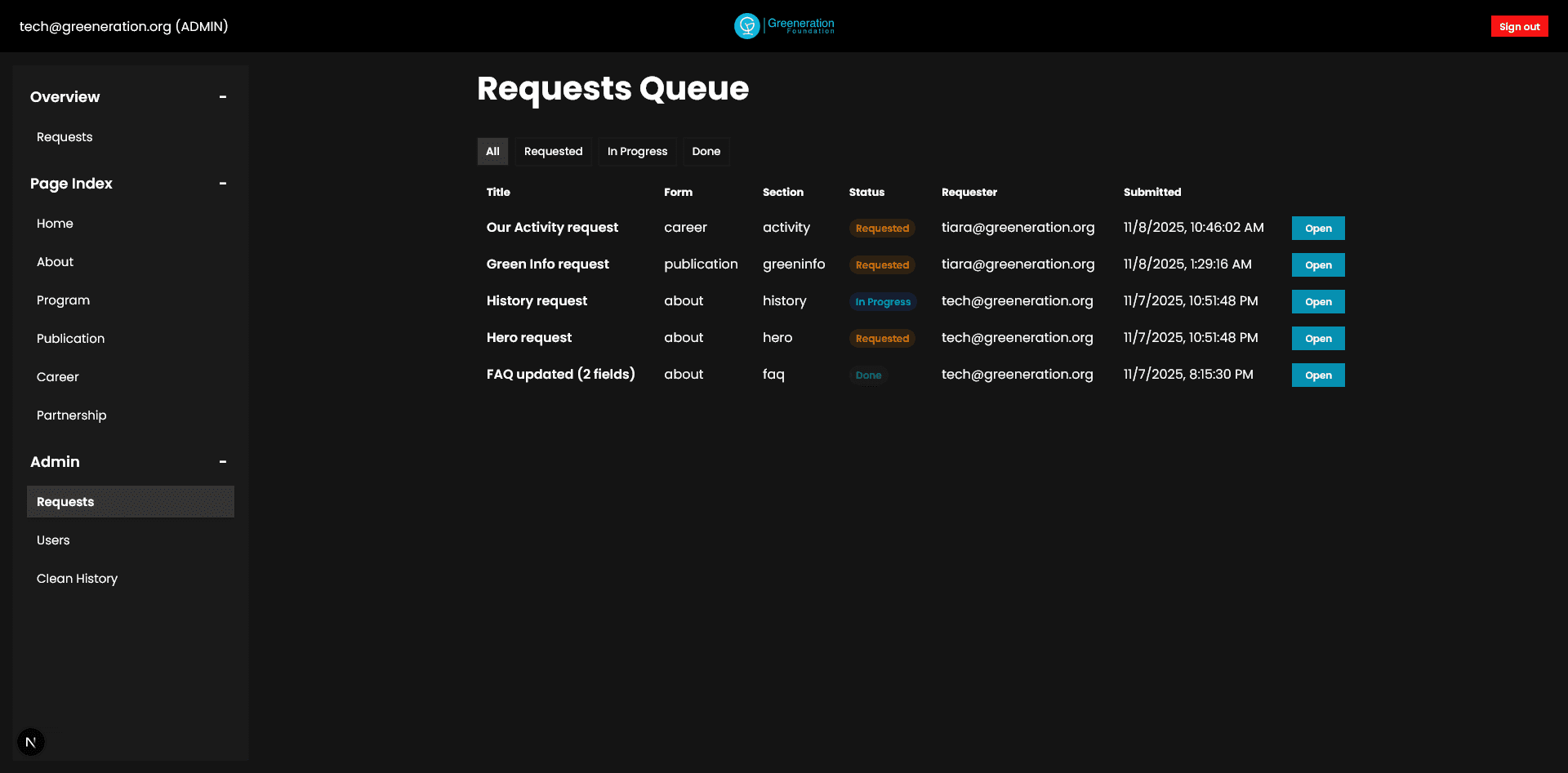1568x773 pixels.
Task: Navigate to Users in the Admin section
Action: (x=53, y=540)
